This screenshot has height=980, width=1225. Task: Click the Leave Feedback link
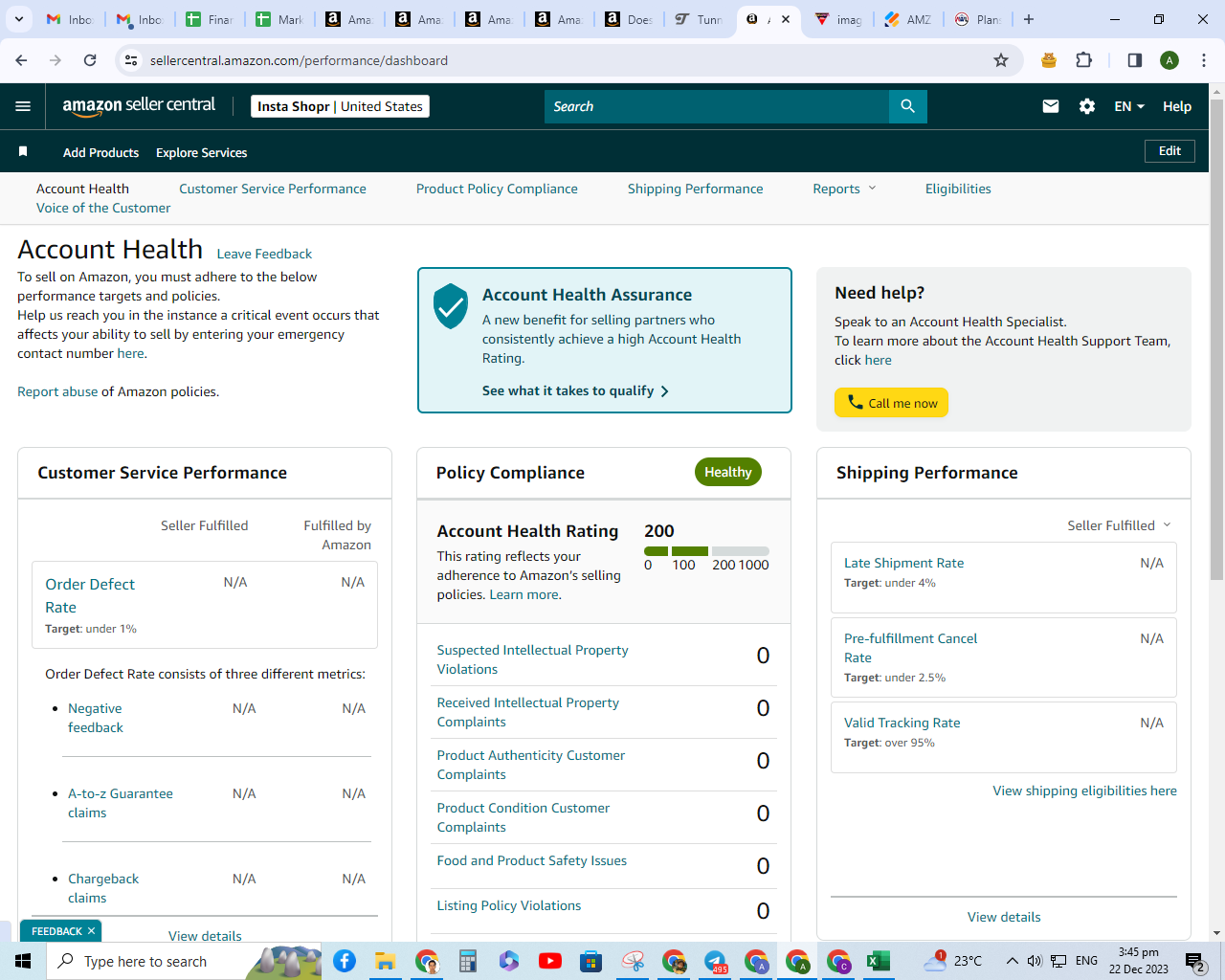(x=264, y=254)
